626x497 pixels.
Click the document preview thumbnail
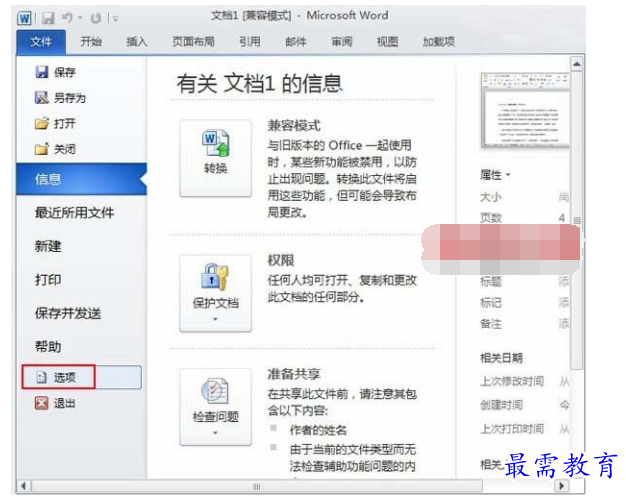pyautogui.click(x=525, y=111)
